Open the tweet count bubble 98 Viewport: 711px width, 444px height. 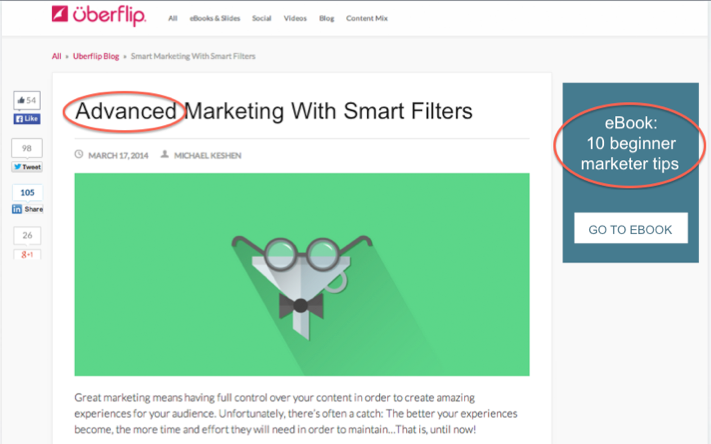tap(27, 148)
